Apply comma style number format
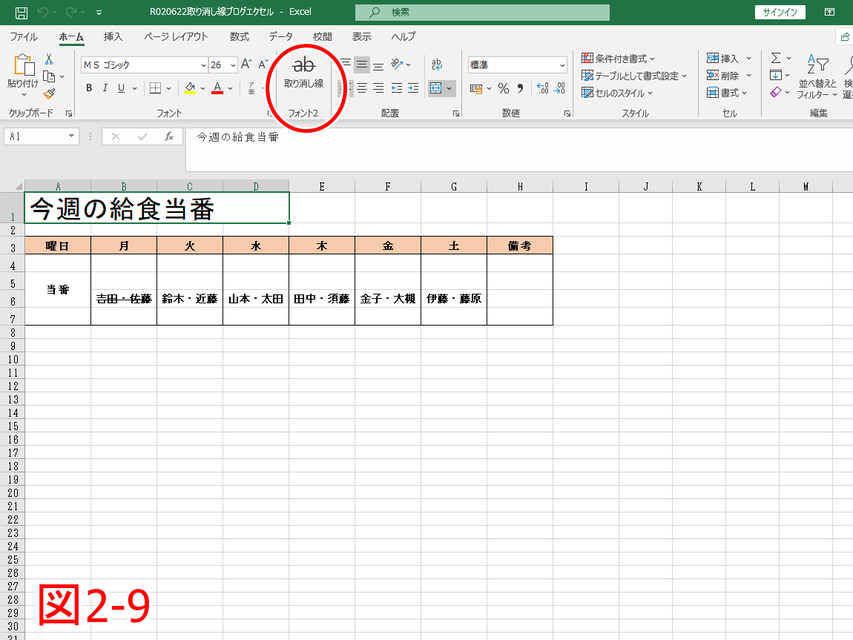 click(521, 88)
